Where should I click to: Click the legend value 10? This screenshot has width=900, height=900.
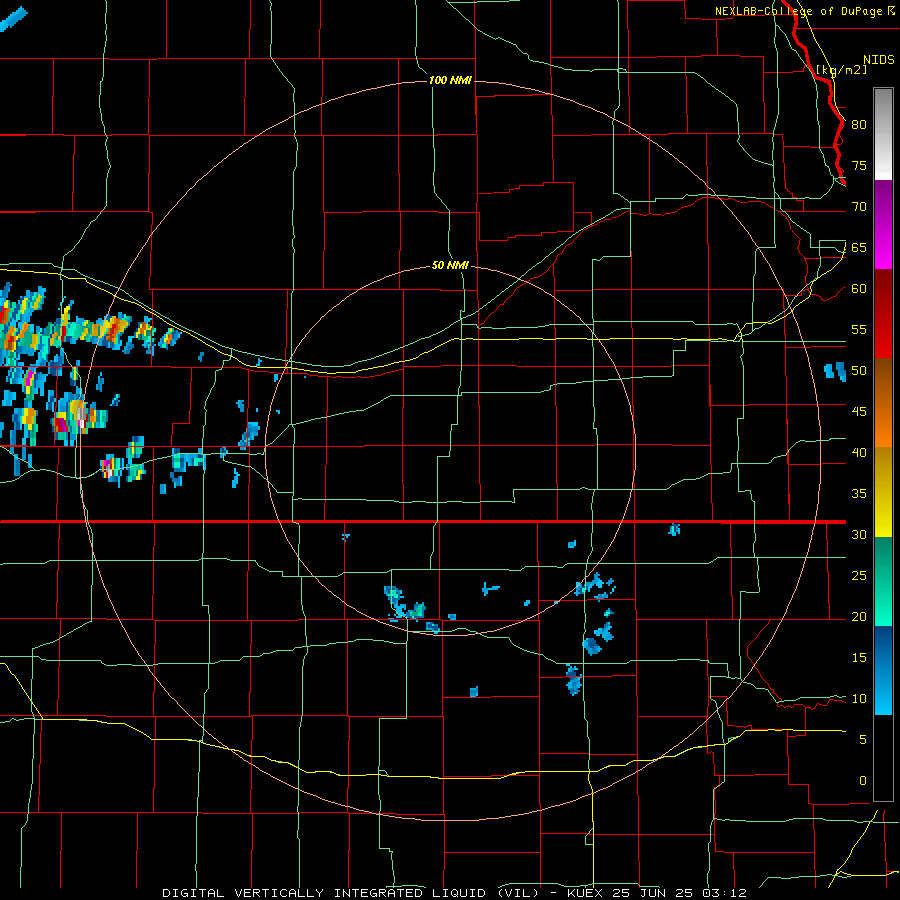point(859,699)
